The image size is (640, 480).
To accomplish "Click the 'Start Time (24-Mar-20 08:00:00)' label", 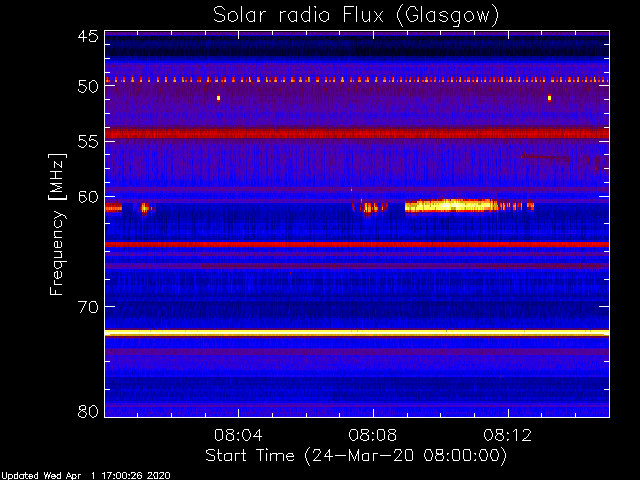I will (x=356, y=456).
